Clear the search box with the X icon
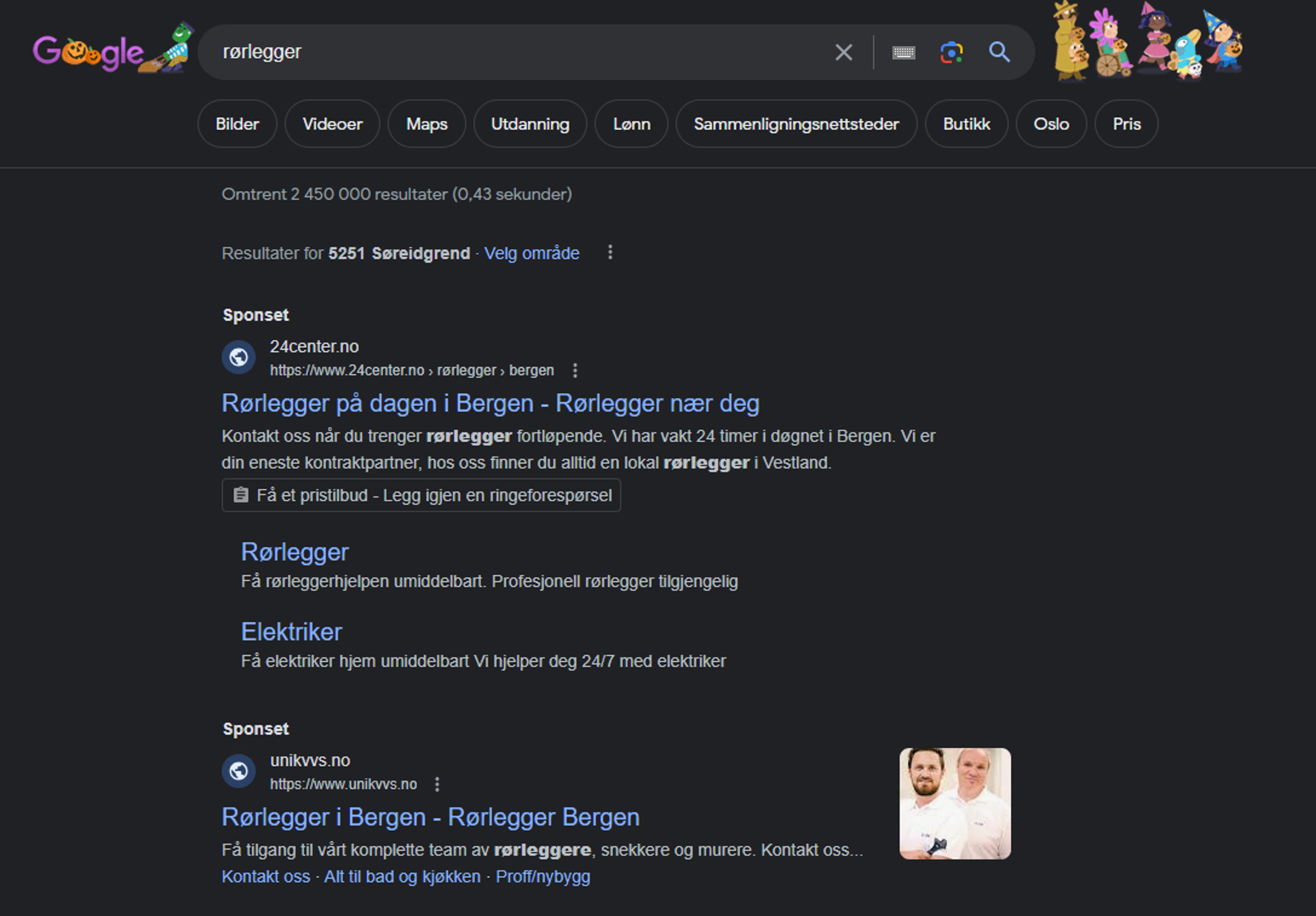1316x916 pixels. pos(844,52)
